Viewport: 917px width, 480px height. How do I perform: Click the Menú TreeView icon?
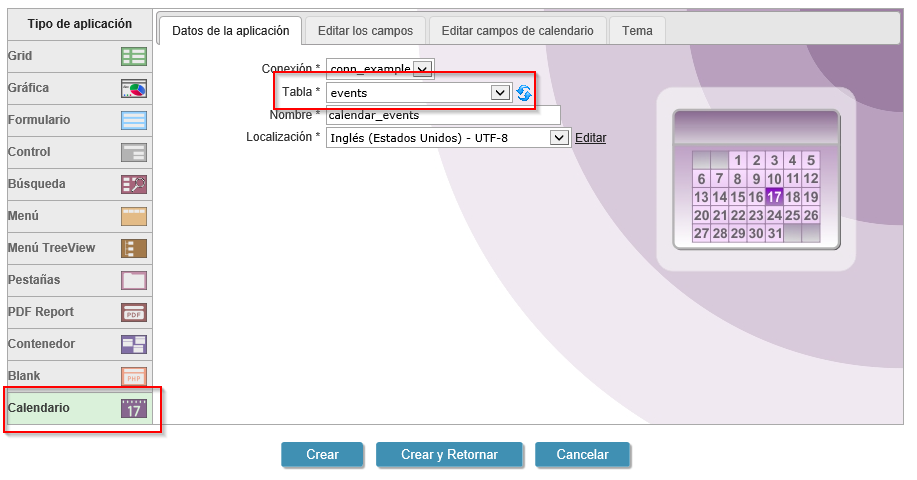pos(134,248)
